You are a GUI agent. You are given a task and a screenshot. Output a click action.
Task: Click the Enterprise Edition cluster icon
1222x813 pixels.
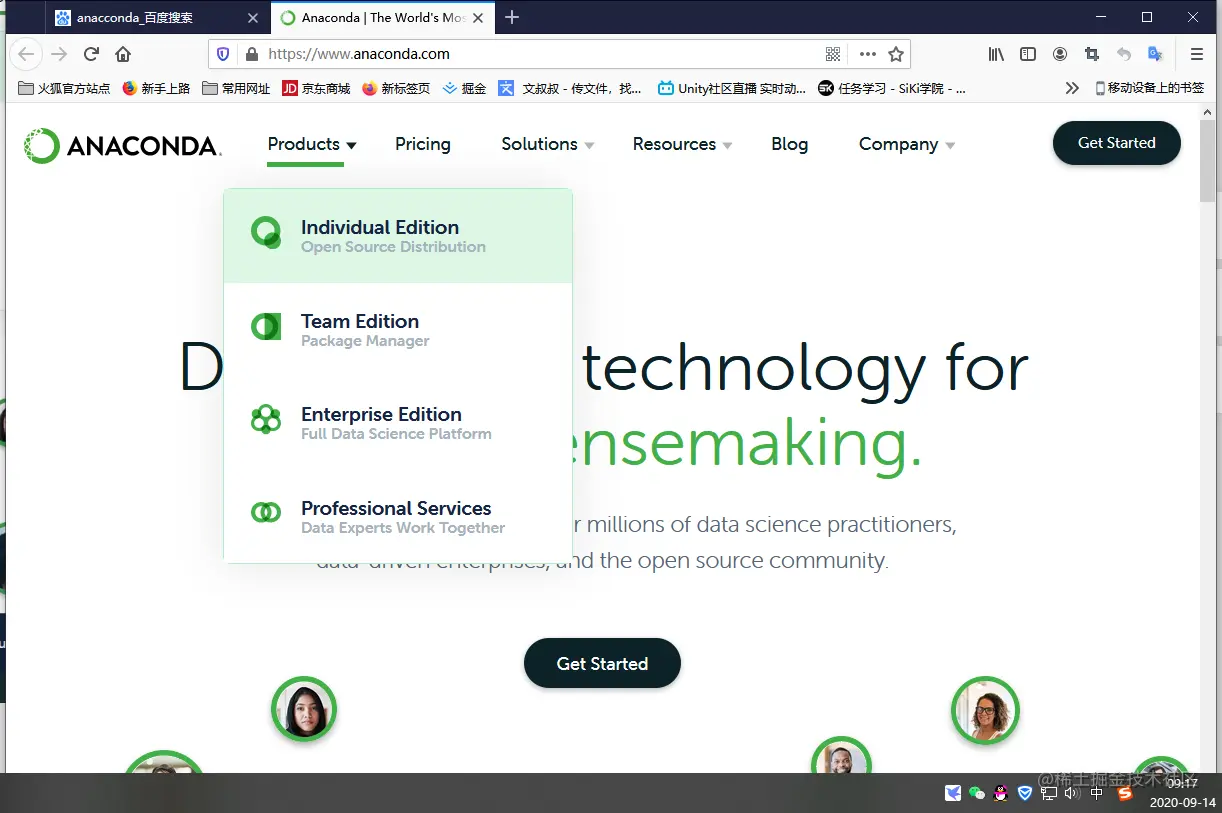point(266,419)
